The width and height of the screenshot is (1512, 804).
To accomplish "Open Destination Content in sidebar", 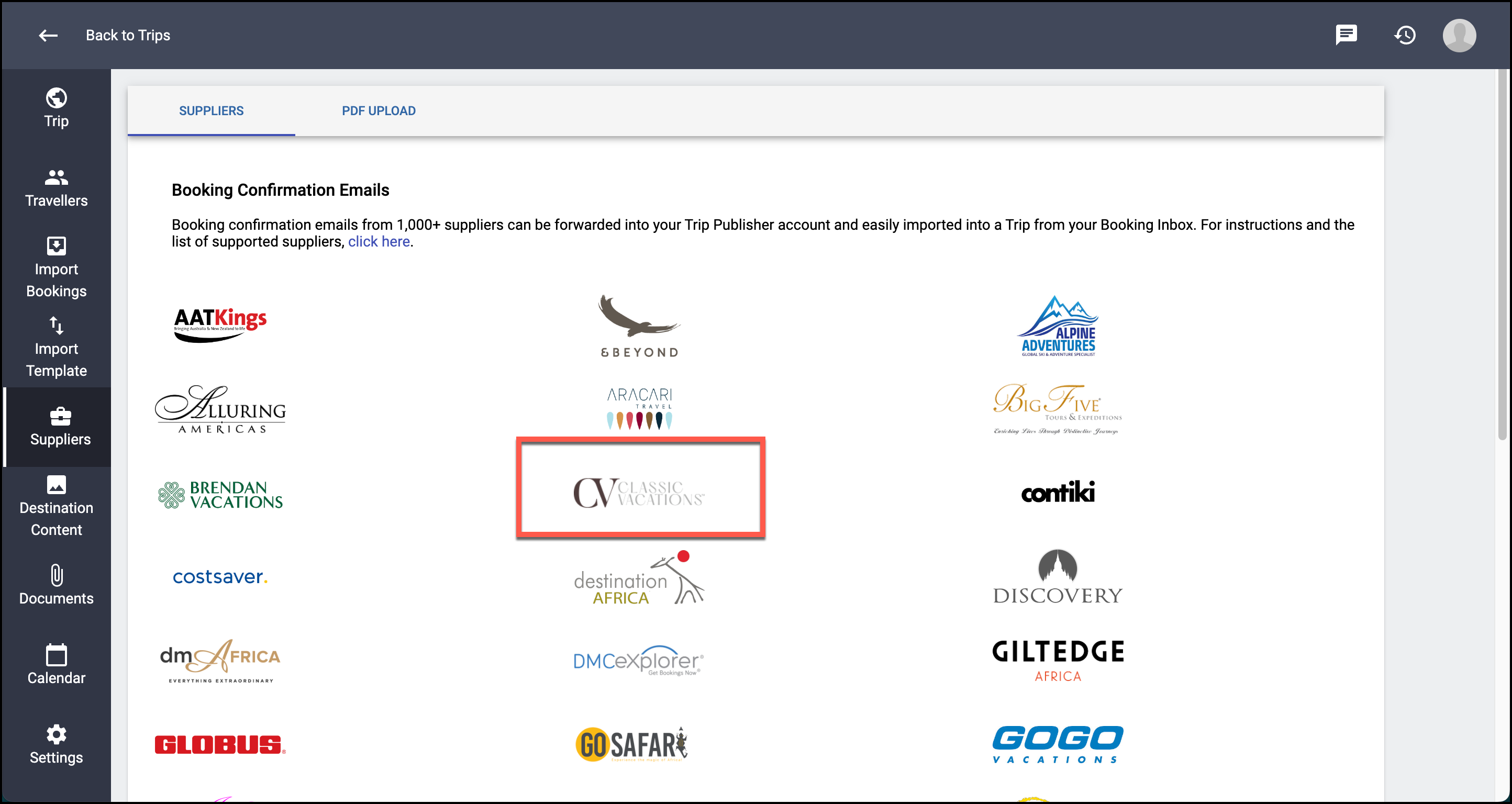I will pos(57,506).
